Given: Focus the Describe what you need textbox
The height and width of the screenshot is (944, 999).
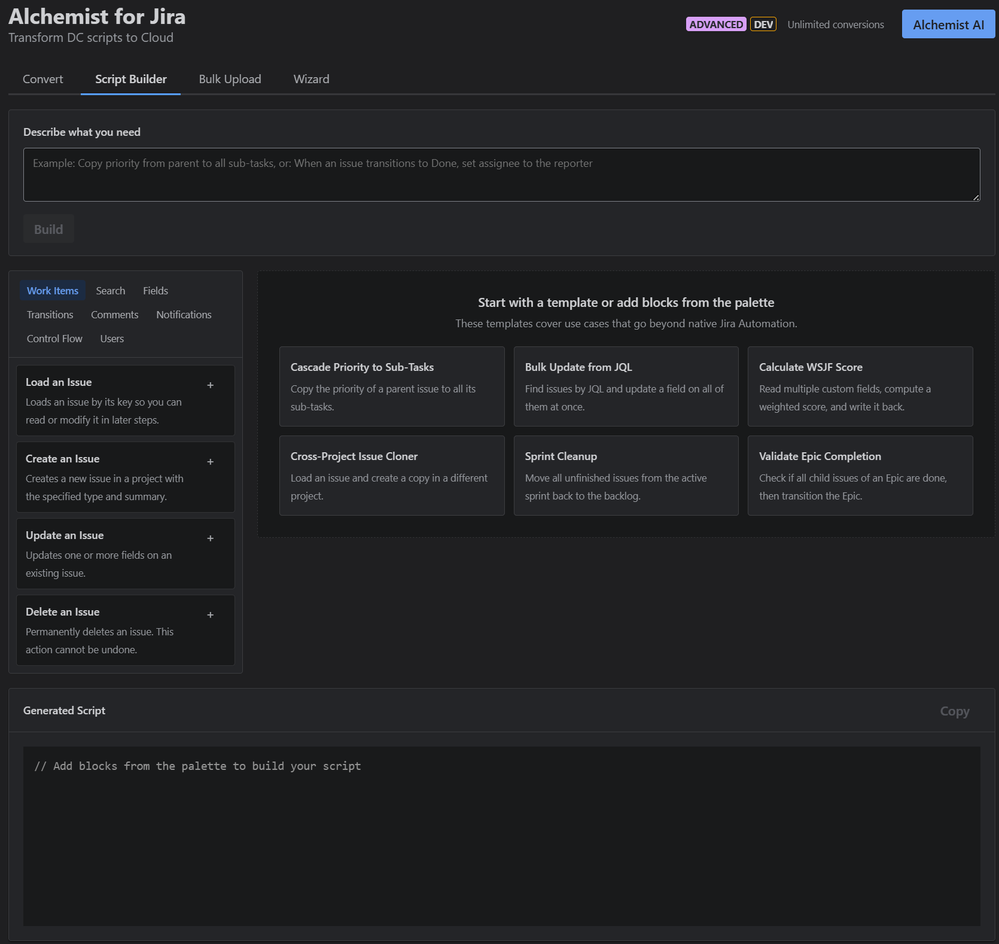Looking at the screenshot, I should (501, 175).
